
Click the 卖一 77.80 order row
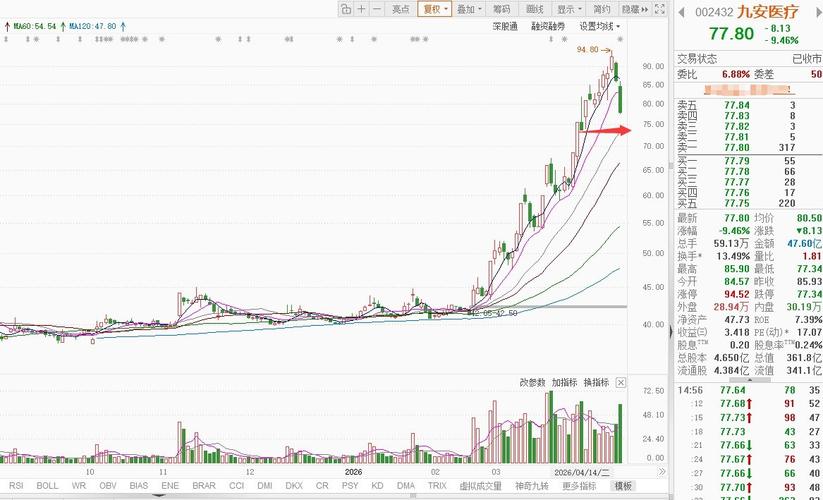[x=748, y=147]
